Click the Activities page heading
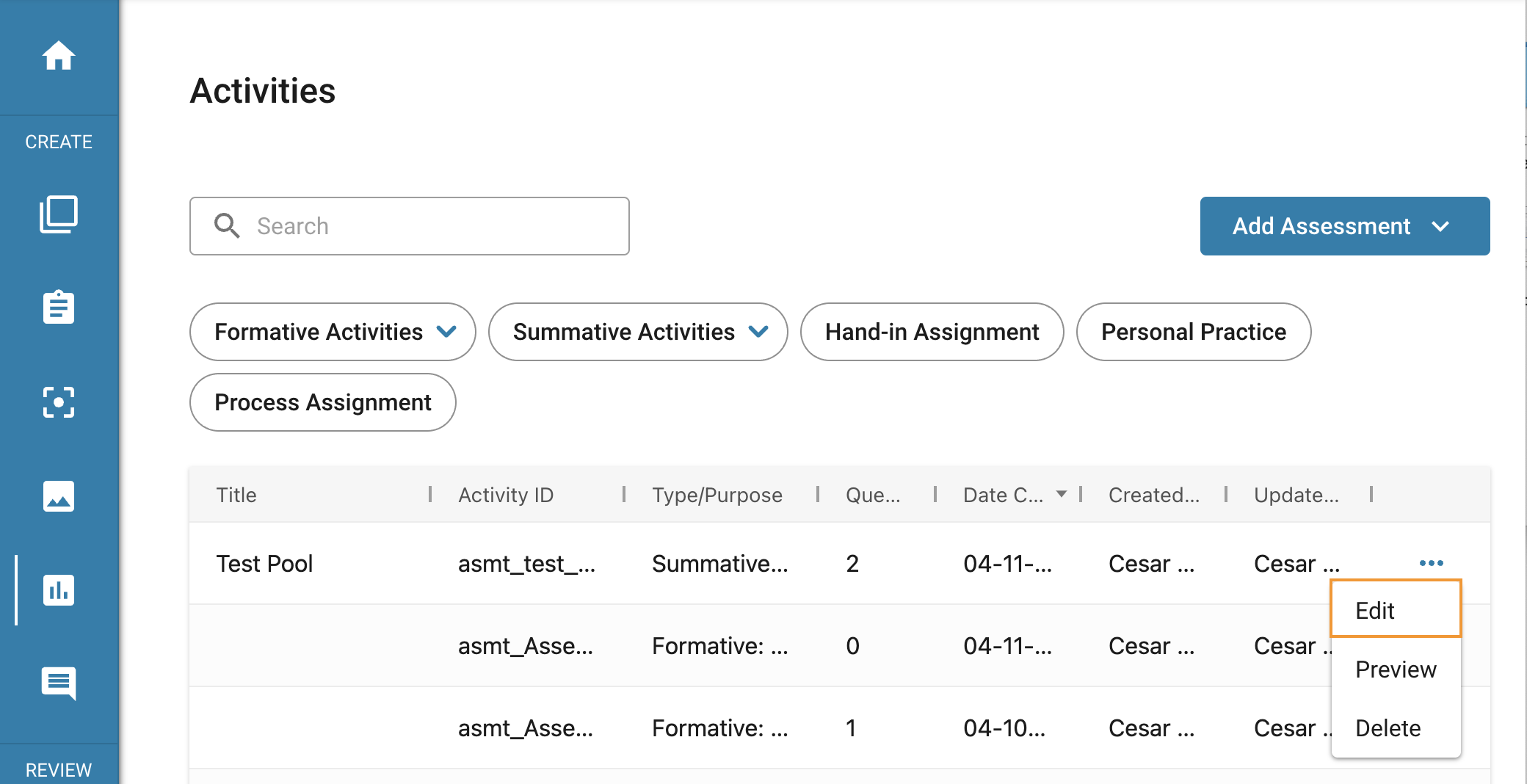The width and height of the screenshot is (1527, 784). [x=263, y=91]
